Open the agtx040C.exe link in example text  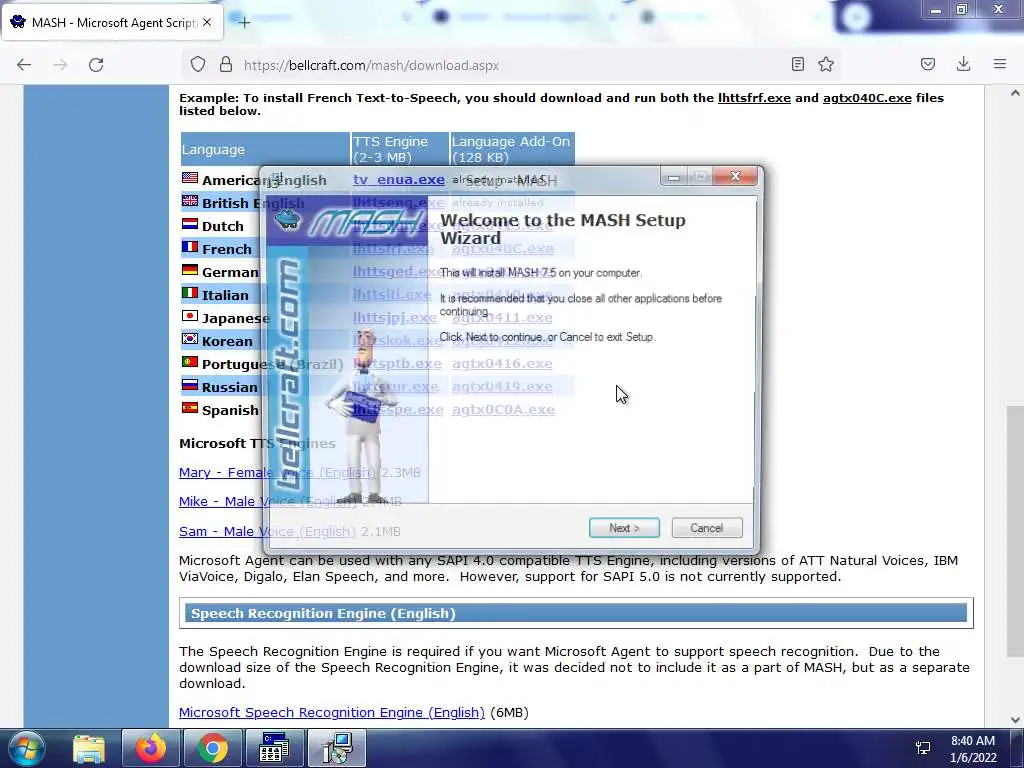click(867, 98)
